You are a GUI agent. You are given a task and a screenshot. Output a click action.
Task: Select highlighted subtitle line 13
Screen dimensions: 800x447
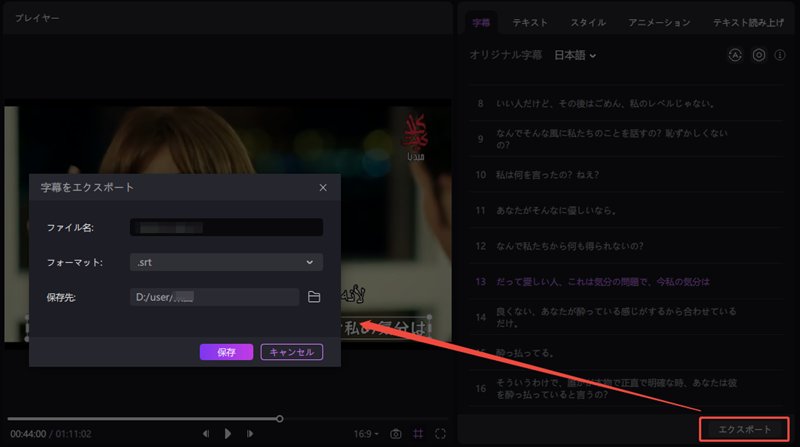point(627,282)
